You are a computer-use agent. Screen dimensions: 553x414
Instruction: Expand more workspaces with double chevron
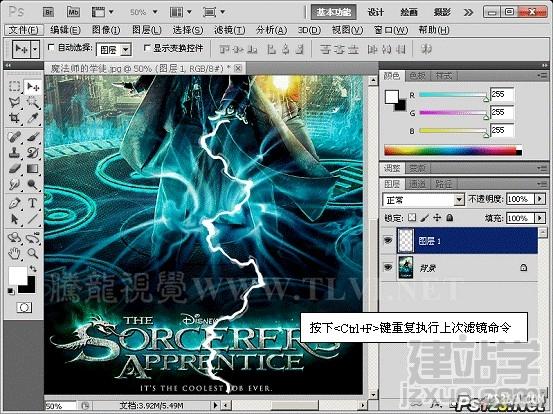click(x=468, y=13)
